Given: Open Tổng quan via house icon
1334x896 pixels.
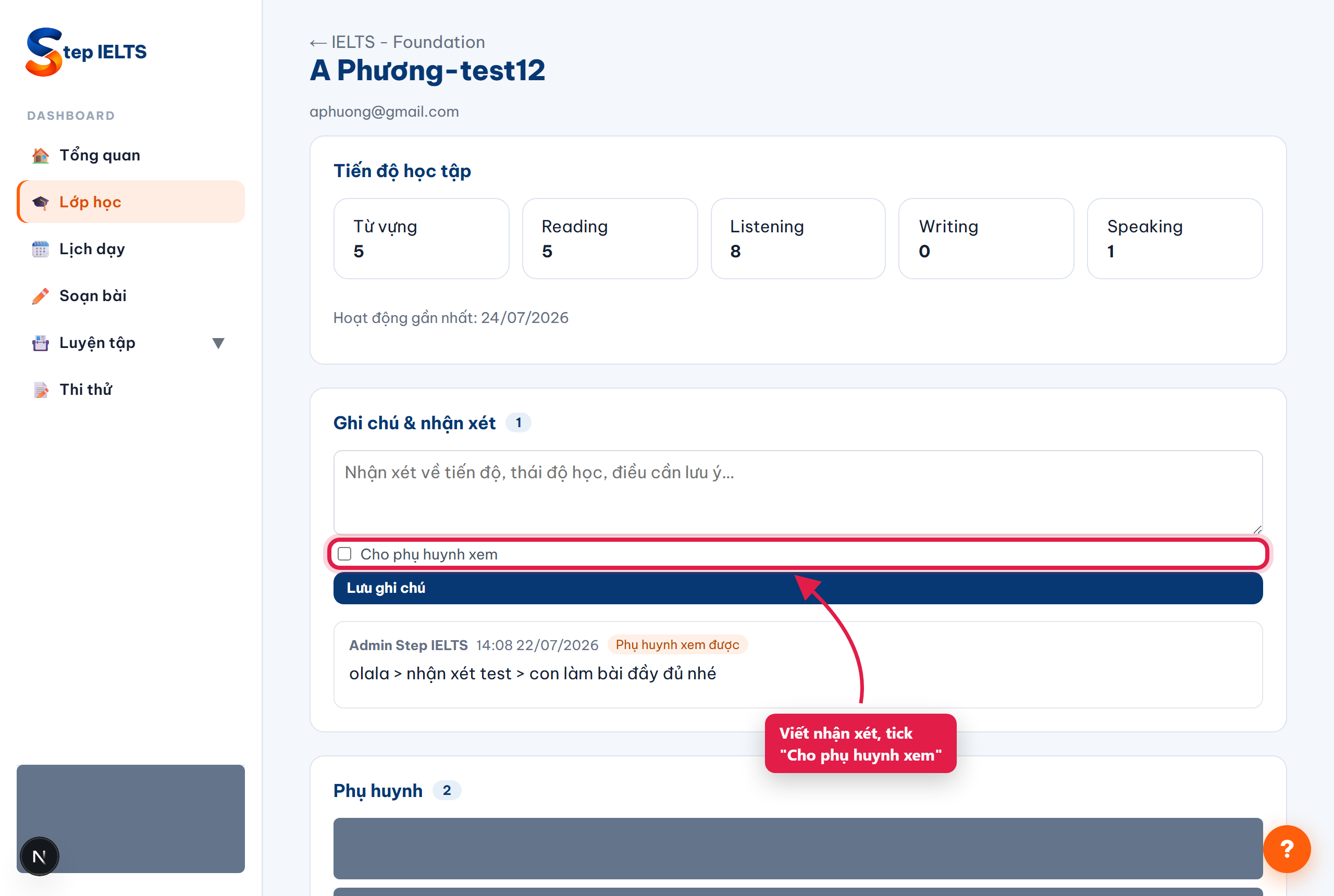Looking at the screenshot, I should click(x=40, y=155).
